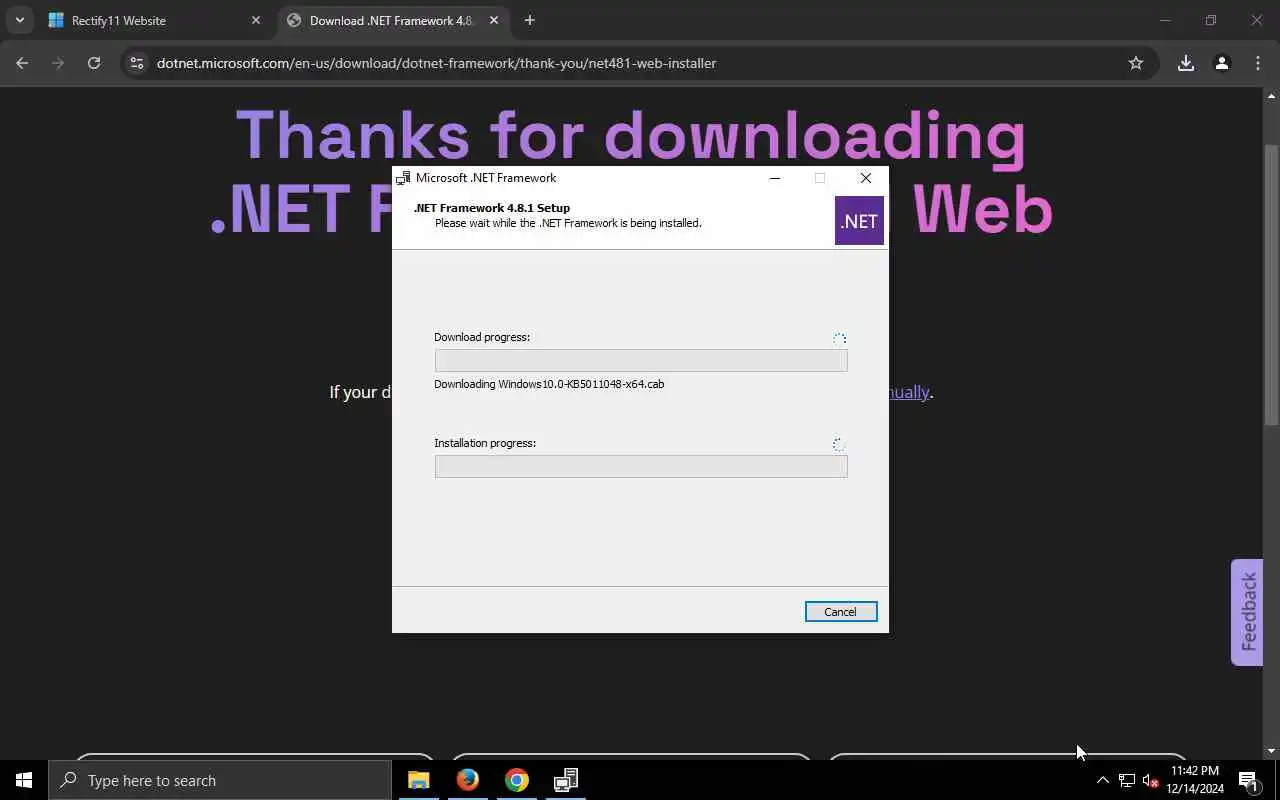Open the Windows Start menu
The width and height of the screenshot is (1280, 800).
tap(24, 780)
